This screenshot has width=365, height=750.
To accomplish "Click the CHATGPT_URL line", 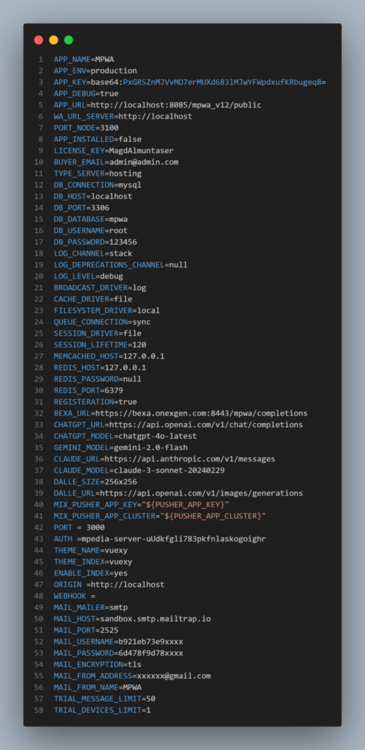I will [178, 425].
